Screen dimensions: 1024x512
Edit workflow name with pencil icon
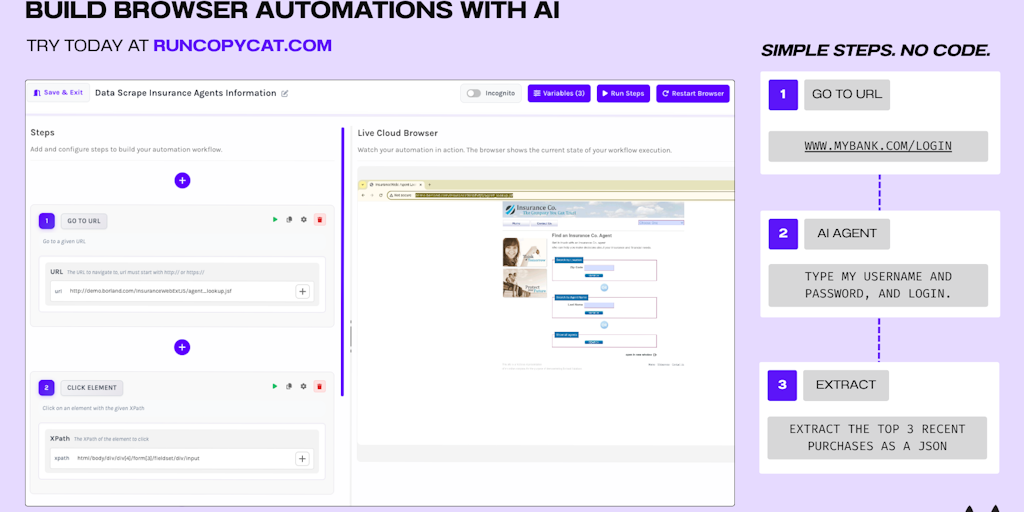click(x=285, y=94)
